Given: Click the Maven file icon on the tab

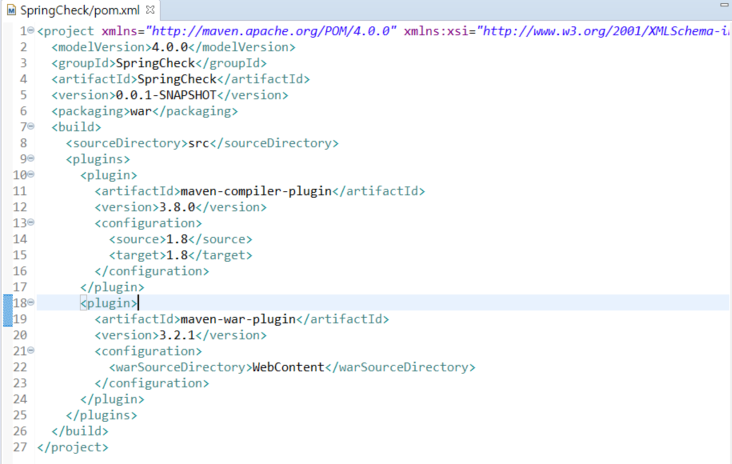Looking at the screenshot, I should coord(11,10).
